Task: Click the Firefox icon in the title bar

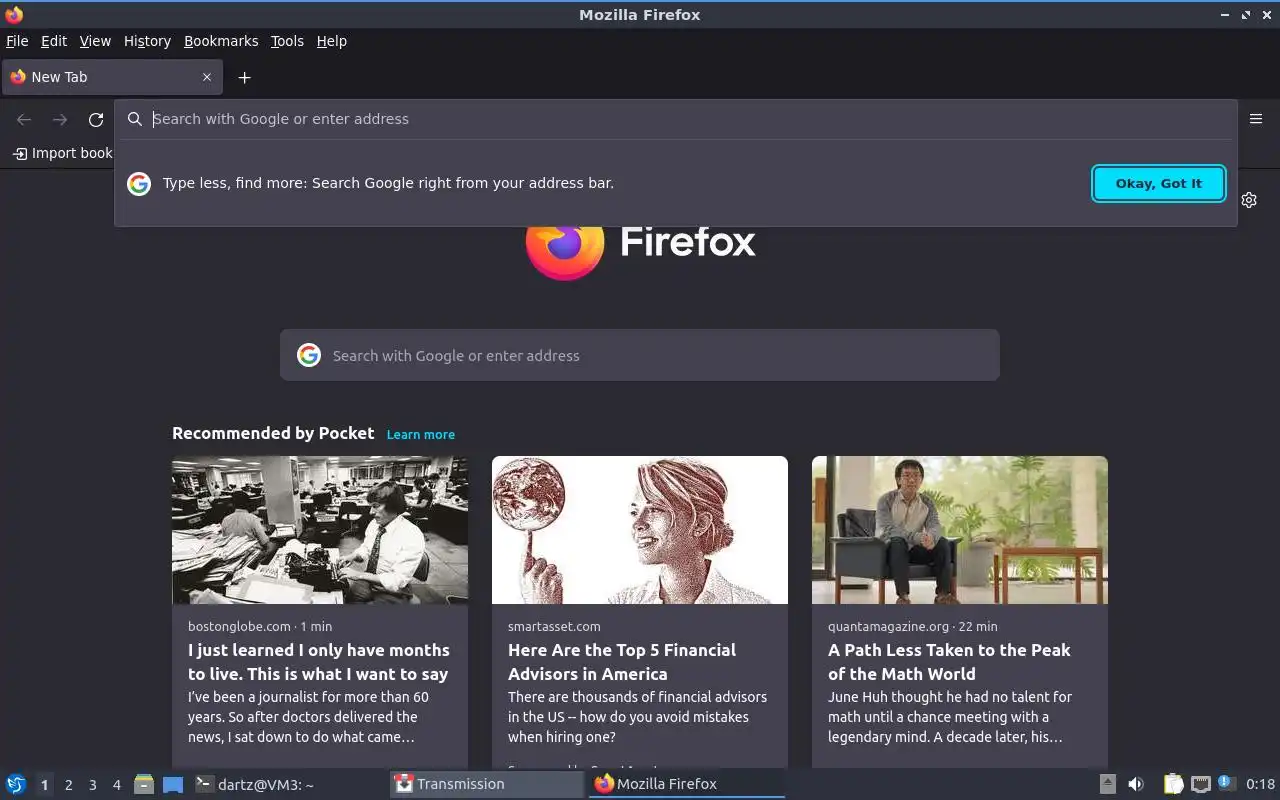Action: (x=14, y=14)
